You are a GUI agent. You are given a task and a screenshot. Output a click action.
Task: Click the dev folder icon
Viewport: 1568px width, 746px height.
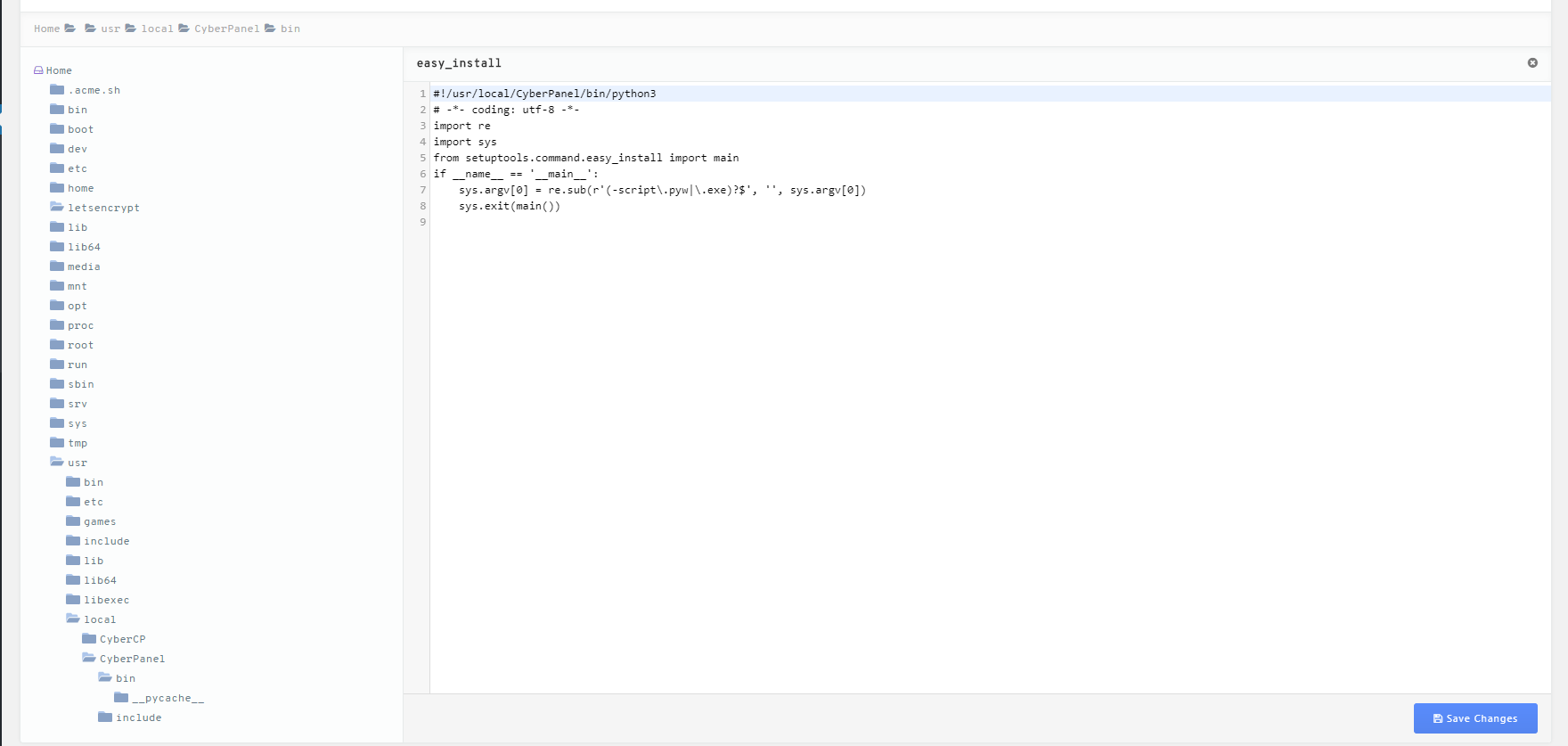tap(57, 148)
